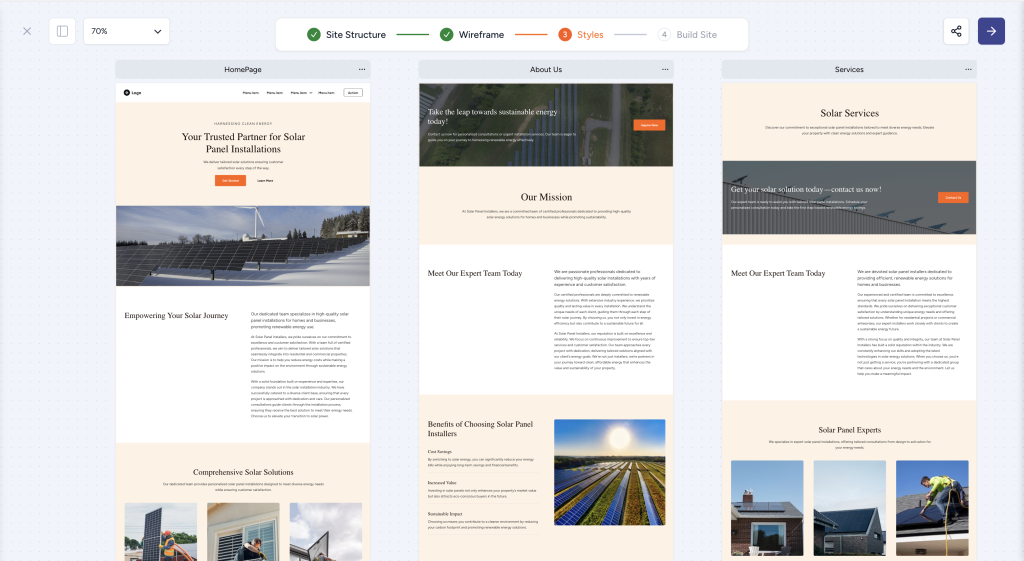Click the 'Solar Services' heading
Viewport: 1024px width, 561px height.
click(850, 113)
